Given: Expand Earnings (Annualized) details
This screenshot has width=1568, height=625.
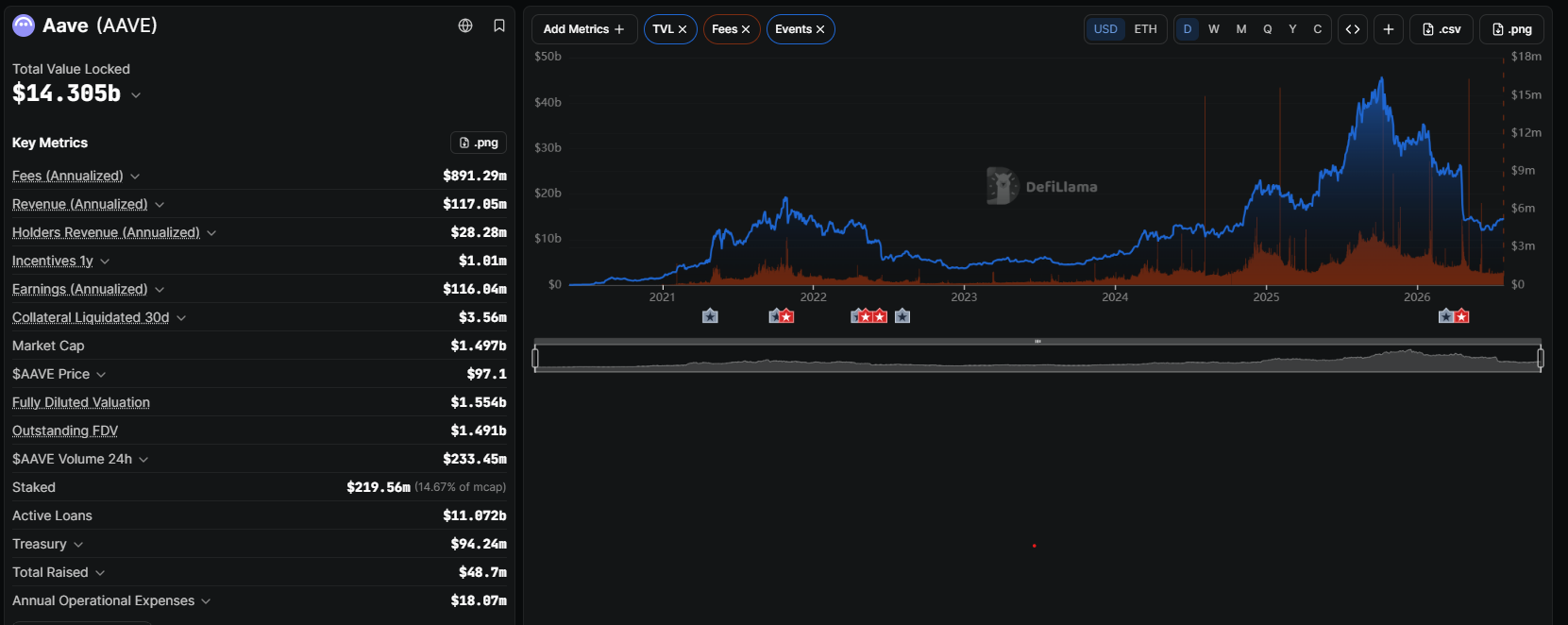Looking at the screenshot, I should pos(160,290).
